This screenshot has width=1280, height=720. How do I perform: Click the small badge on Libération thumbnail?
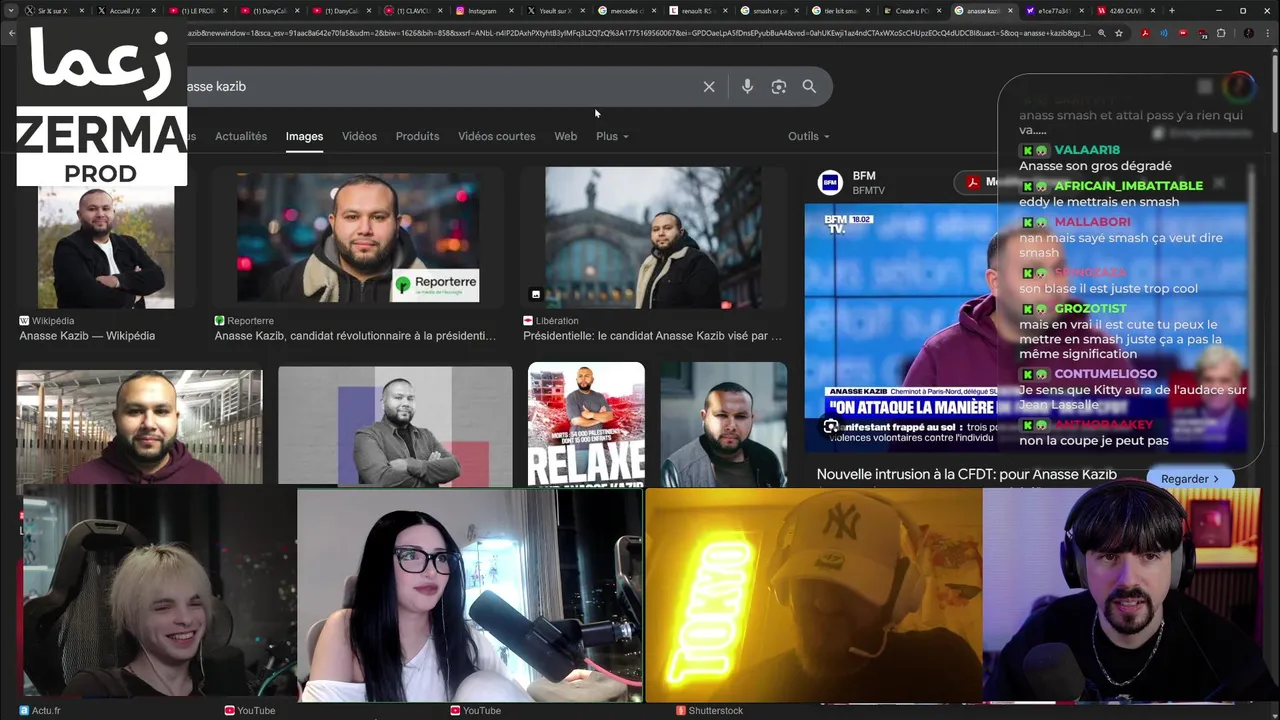click(536, 294)
